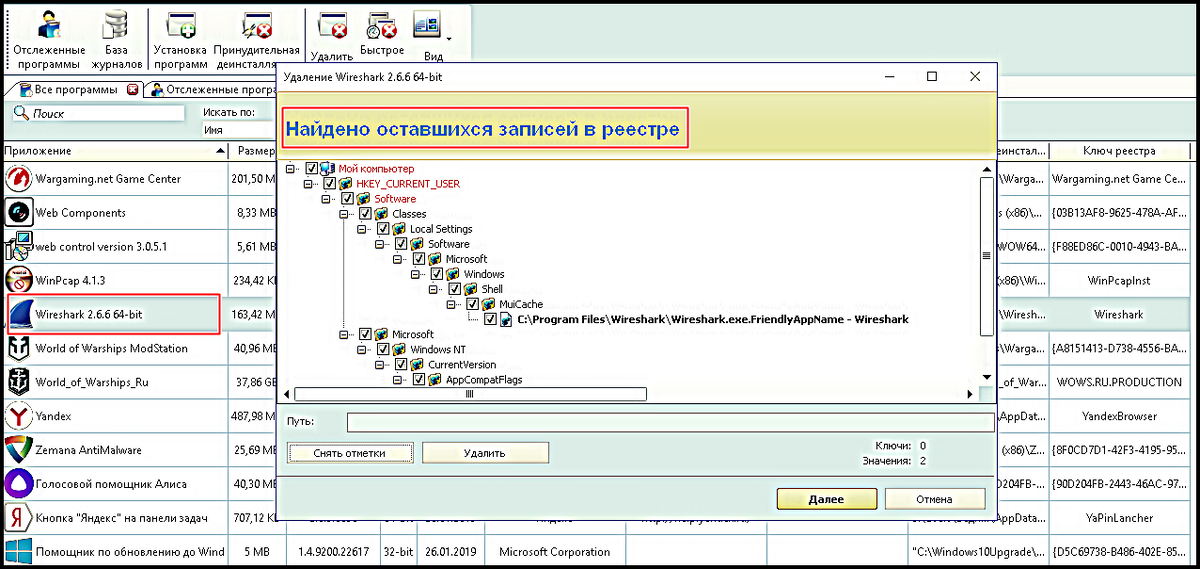Uncheck the Wireshark.exe.FriendlyAppName value checkbox

491,320
